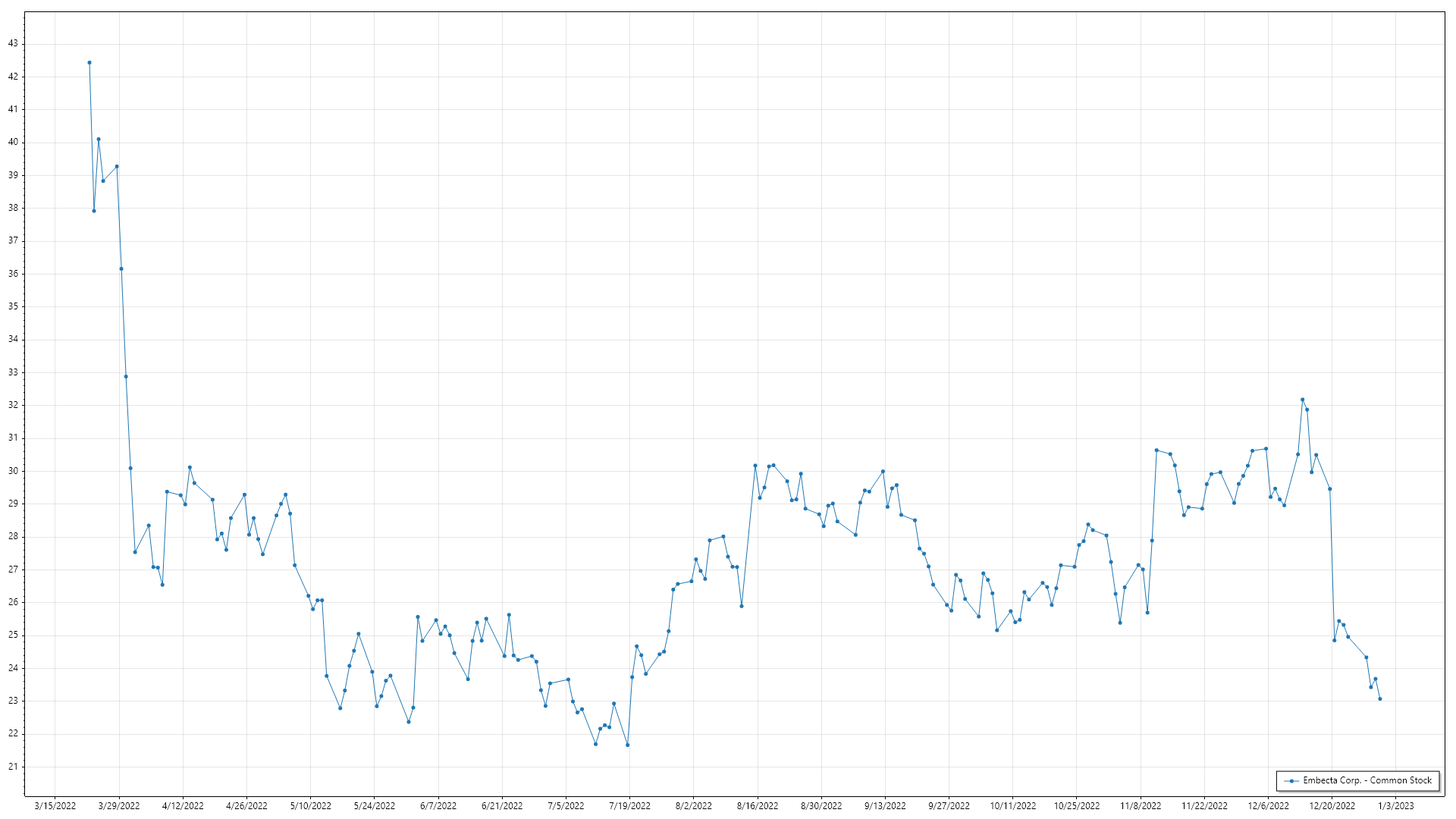Click the 1/3/2023 x-axis date label

tap(1396, 806)
